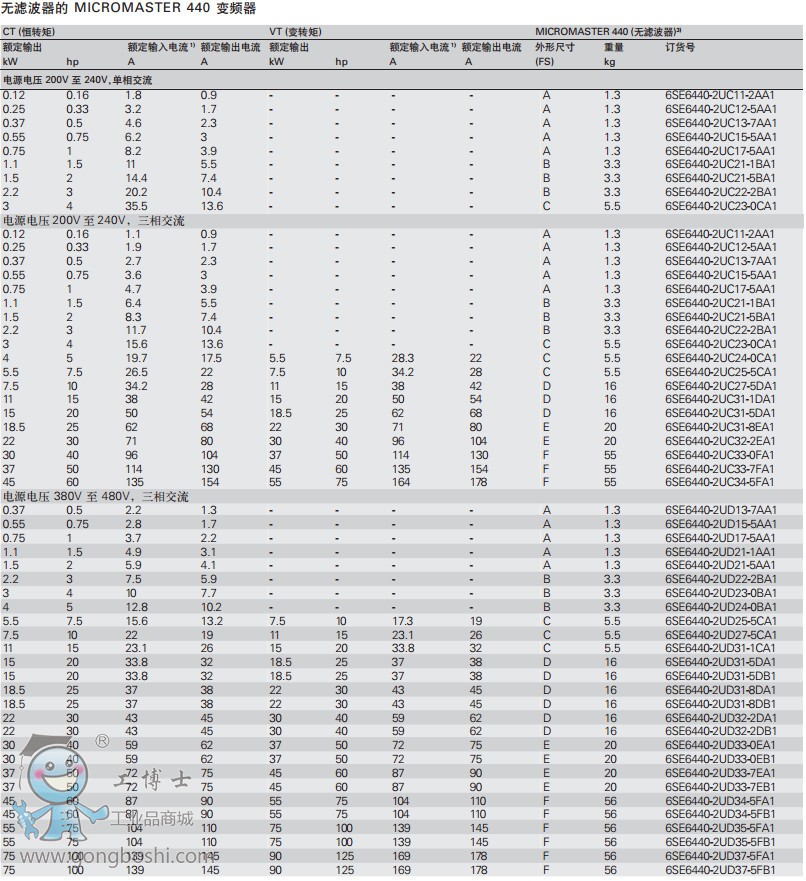
Task: Click section heading "电源电压 200V 至 240V, 三相交流"
Action: click(x=94, y=220)
